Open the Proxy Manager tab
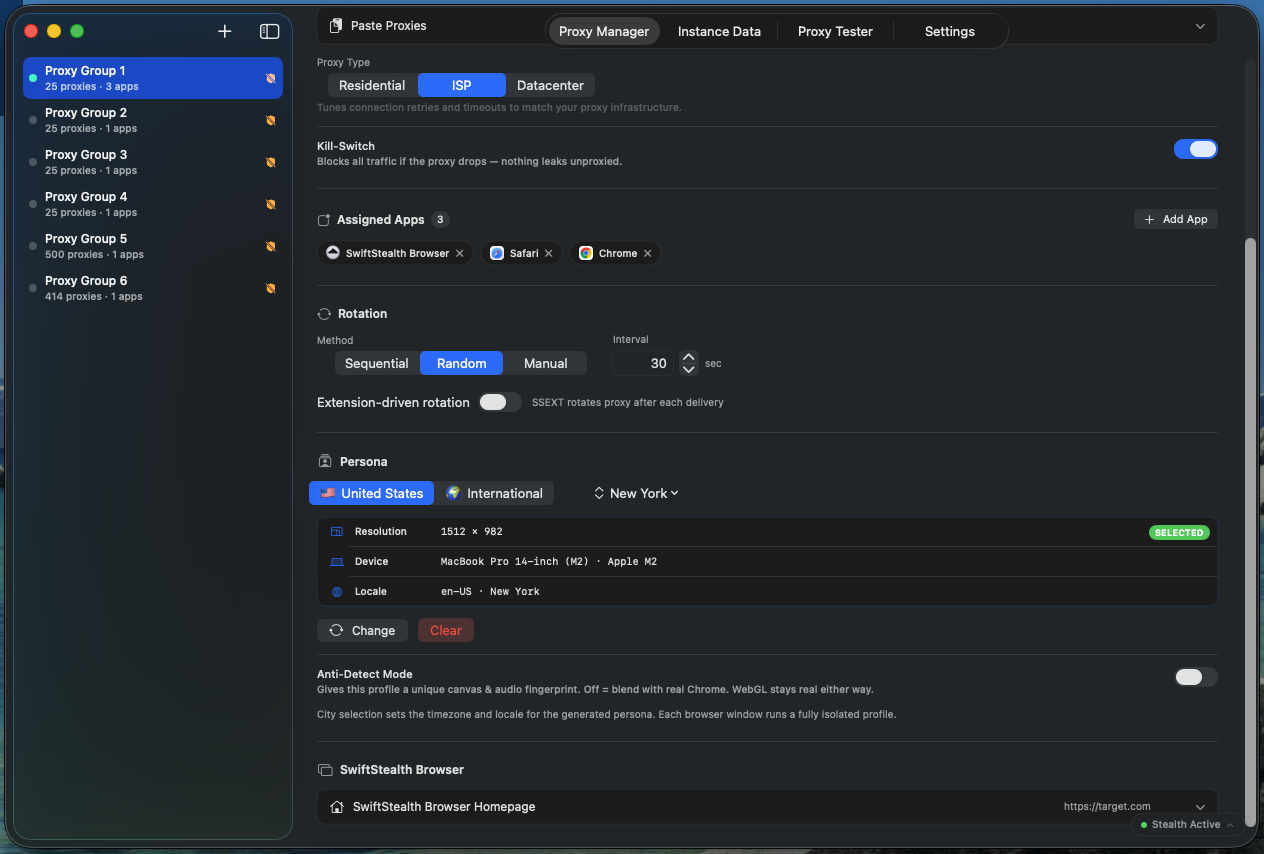 604,31
